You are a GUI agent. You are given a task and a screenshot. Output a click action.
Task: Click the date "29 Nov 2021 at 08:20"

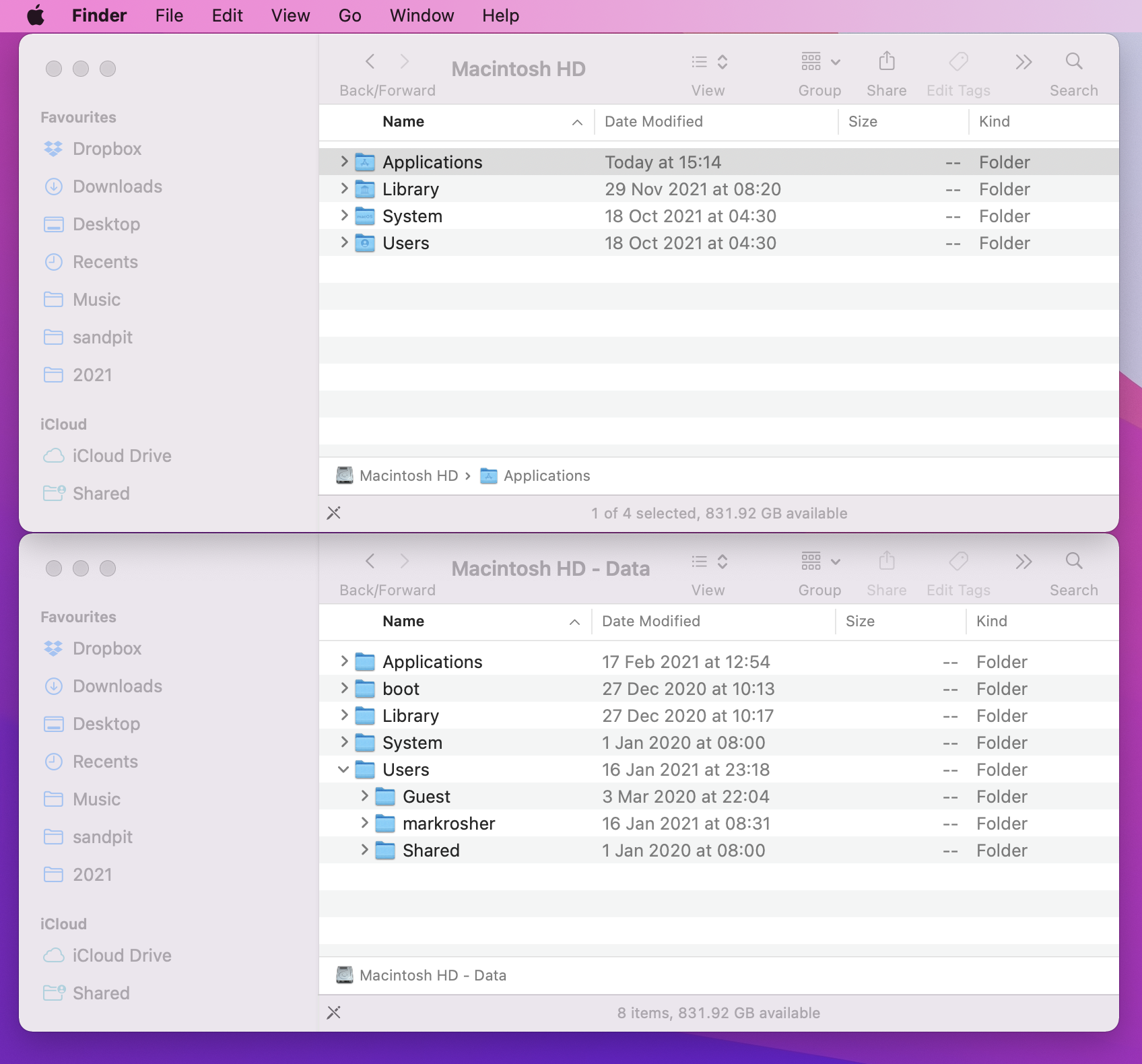(693, 189)
